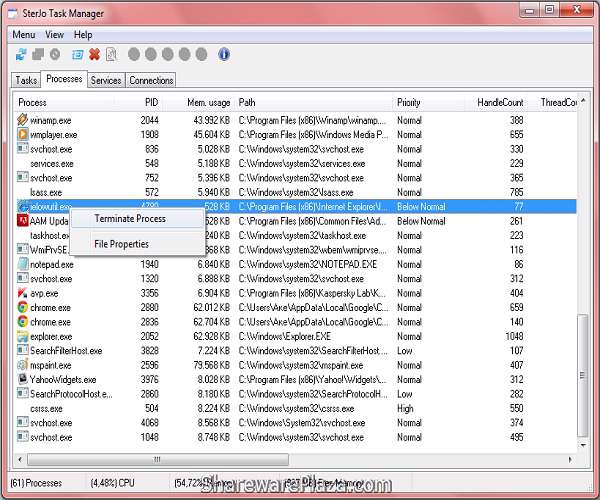This screenshot has width=600, height=500.
Task: Select the csrss.exe process row
Action: 295,408
